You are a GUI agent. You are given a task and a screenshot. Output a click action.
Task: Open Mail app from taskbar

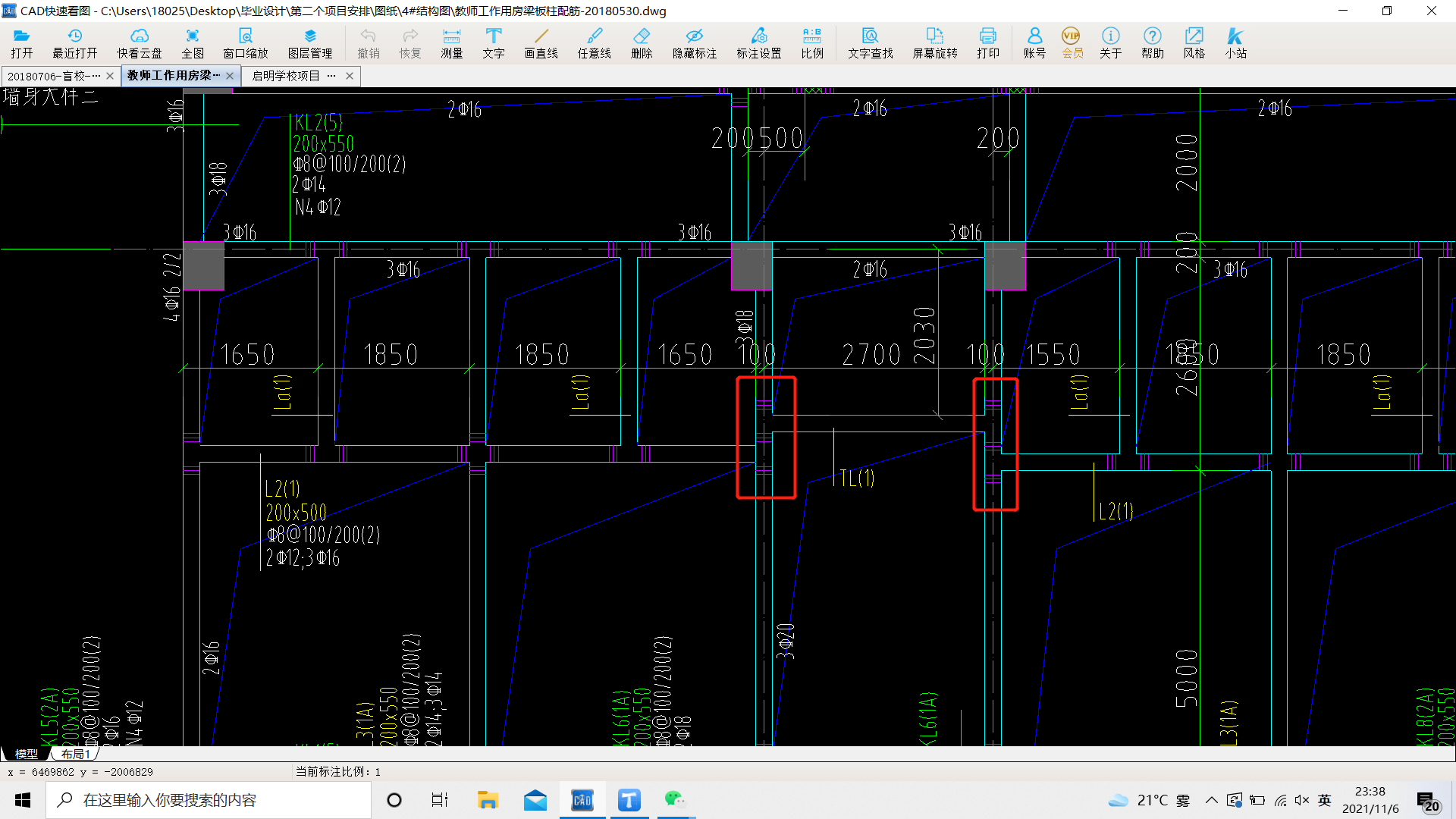tap(535, 800)
